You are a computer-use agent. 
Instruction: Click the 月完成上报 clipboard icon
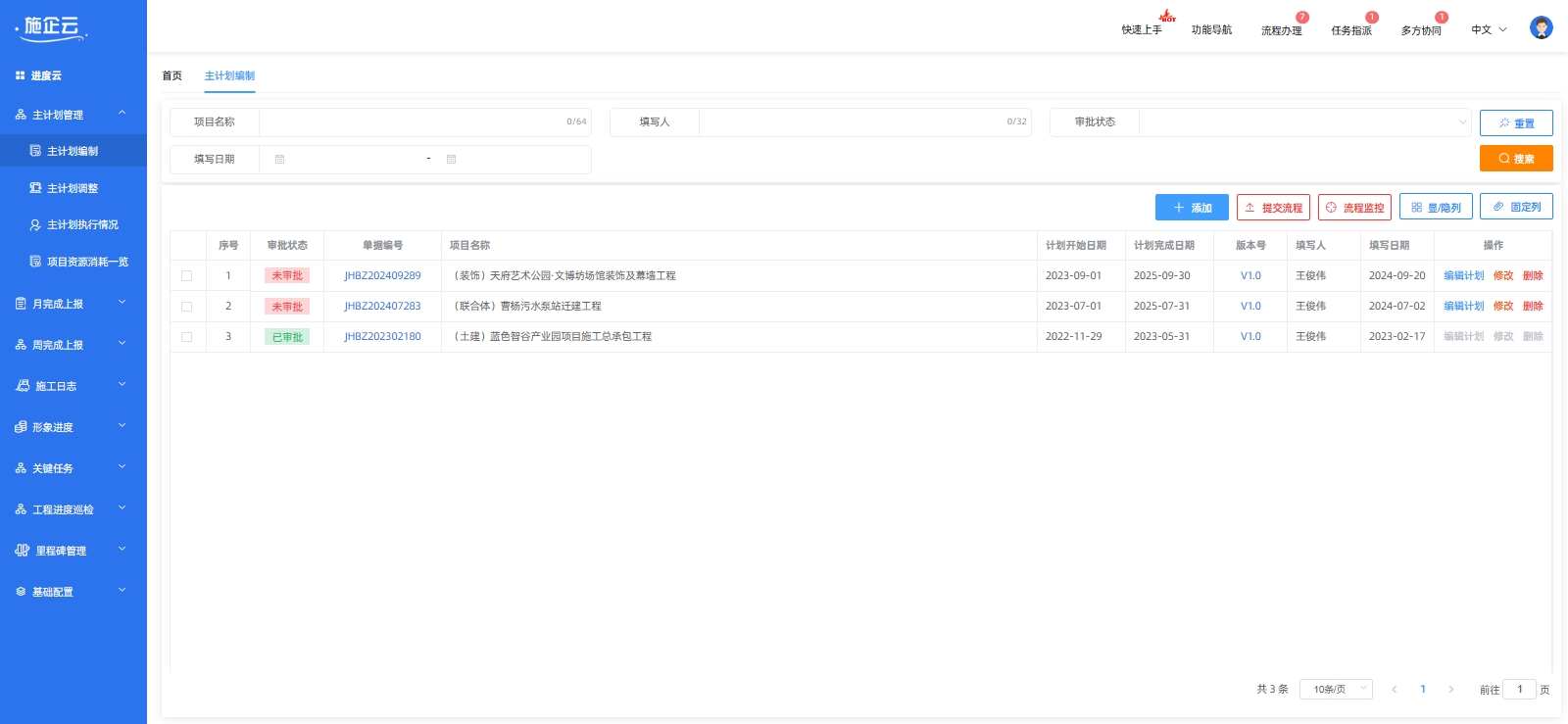click(21, 304)
